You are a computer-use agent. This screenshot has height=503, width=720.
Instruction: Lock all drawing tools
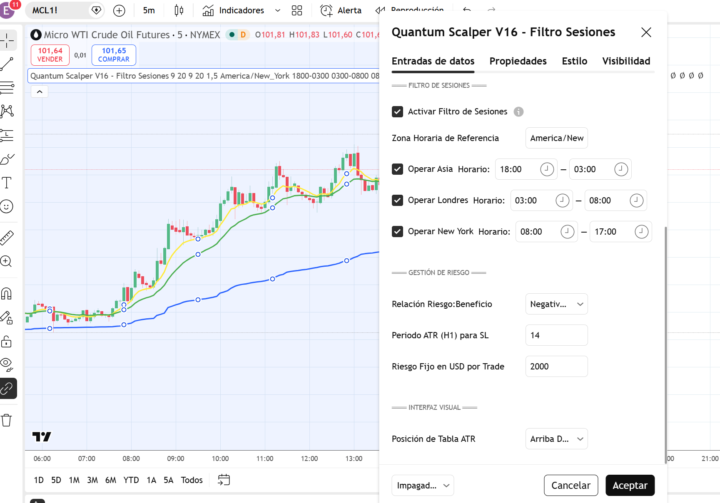coord(7,341)
